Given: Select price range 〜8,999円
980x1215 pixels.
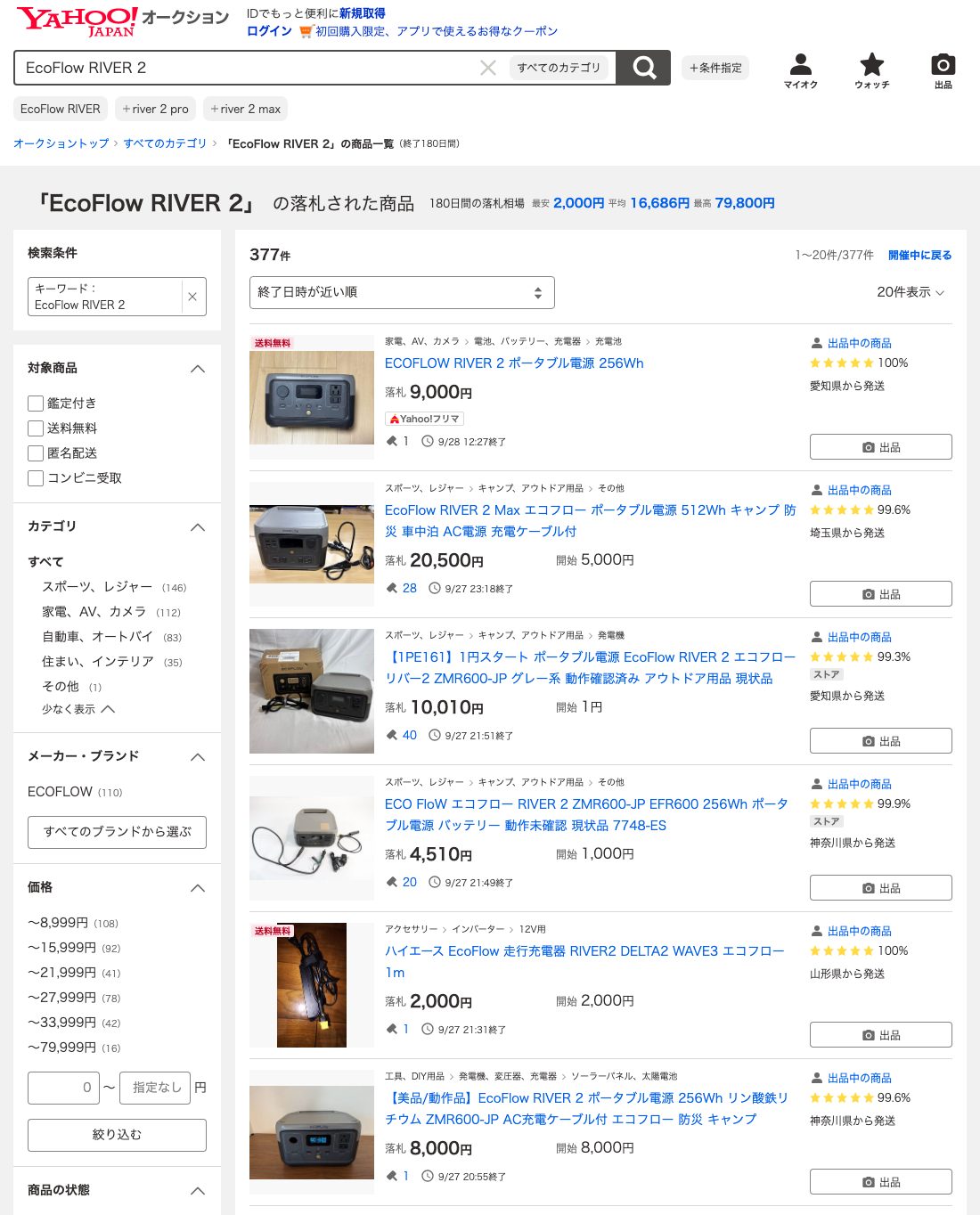Looking at the screenshot, I should pyautogui.click(x=73, y=923).
